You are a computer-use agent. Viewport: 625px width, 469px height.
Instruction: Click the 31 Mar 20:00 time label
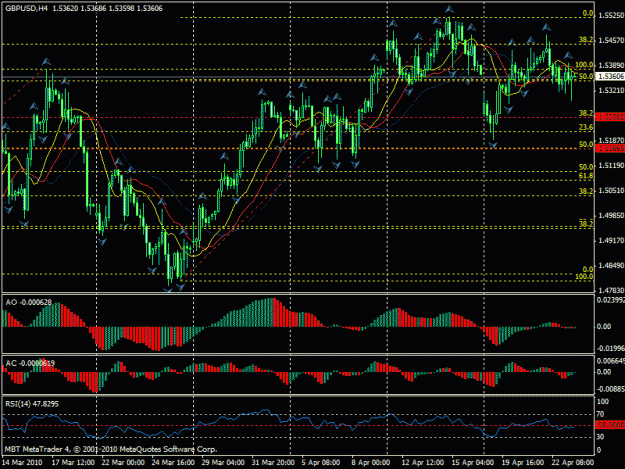tap(273, 463)
